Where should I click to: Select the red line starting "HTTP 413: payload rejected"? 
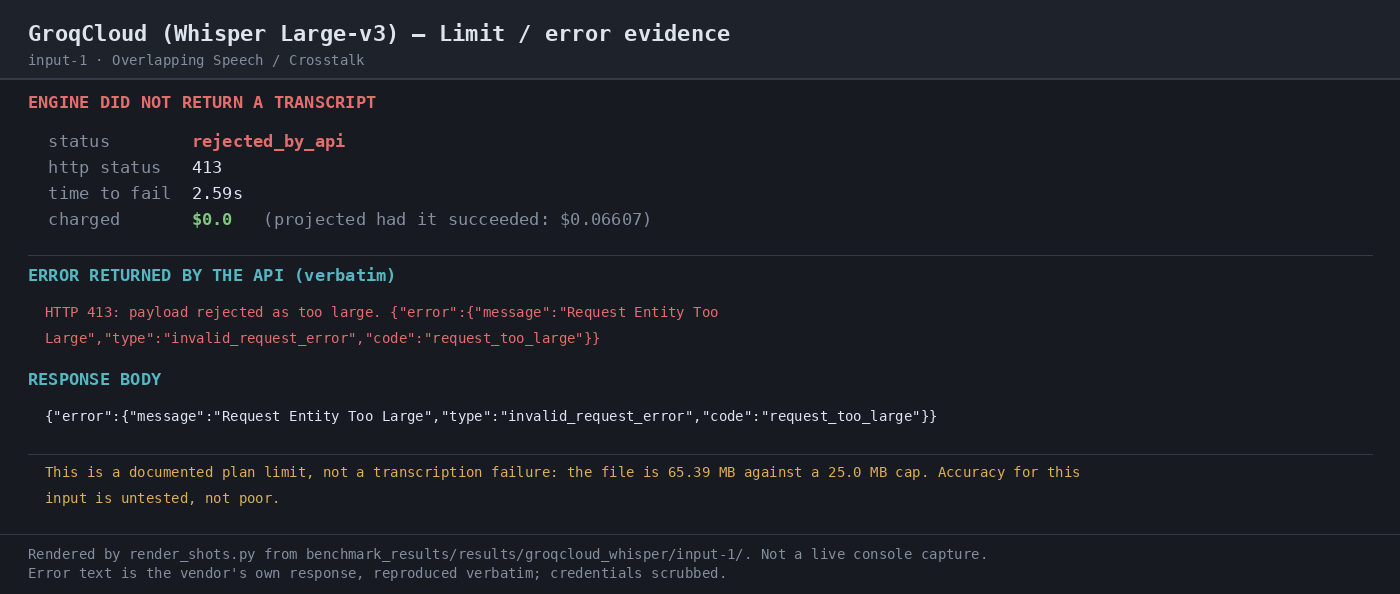point(381,313)
